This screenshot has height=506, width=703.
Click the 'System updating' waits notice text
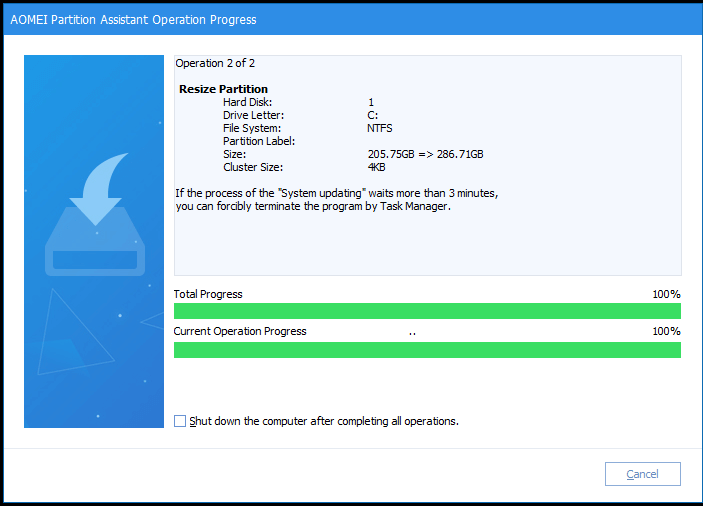[x=337, y=193]
